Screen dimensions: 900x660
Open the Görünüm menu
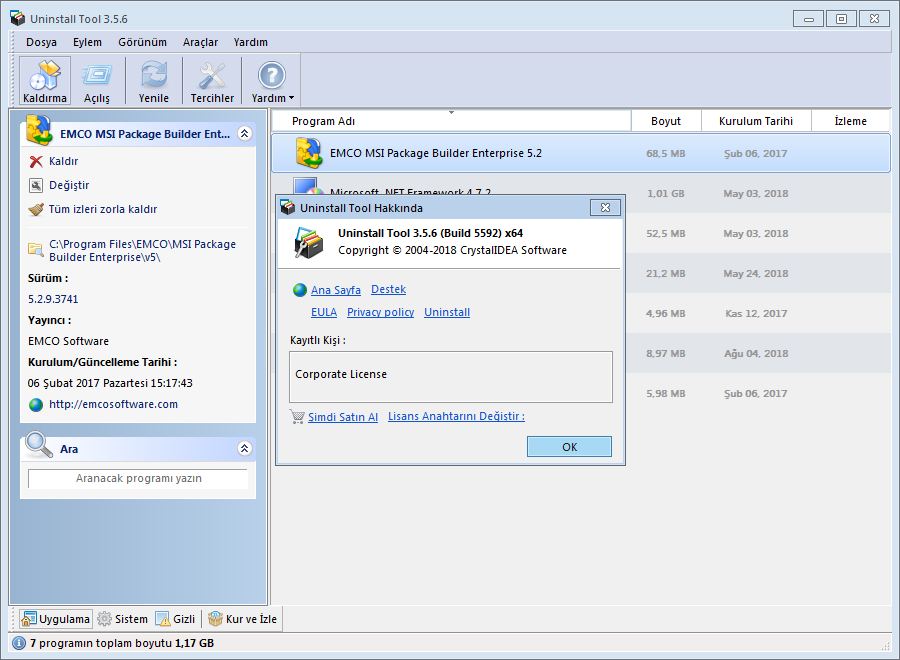point(142,42)
